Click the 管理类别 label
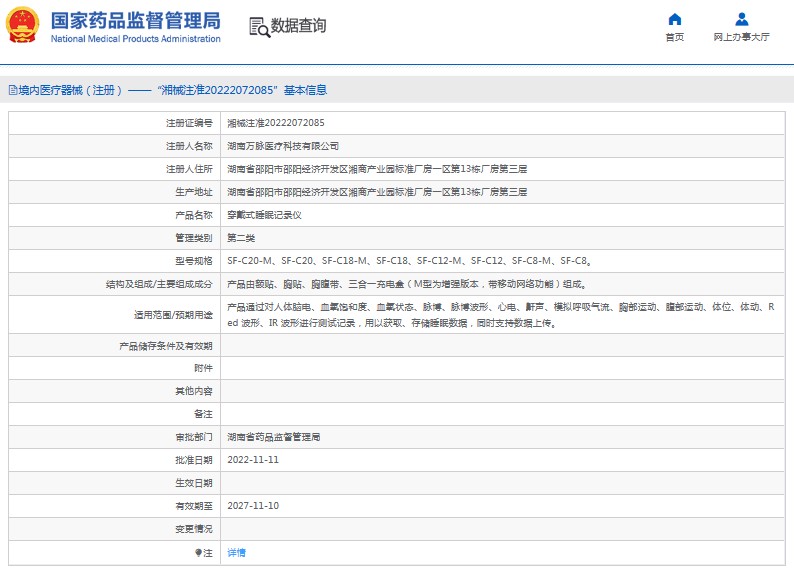 194,238
